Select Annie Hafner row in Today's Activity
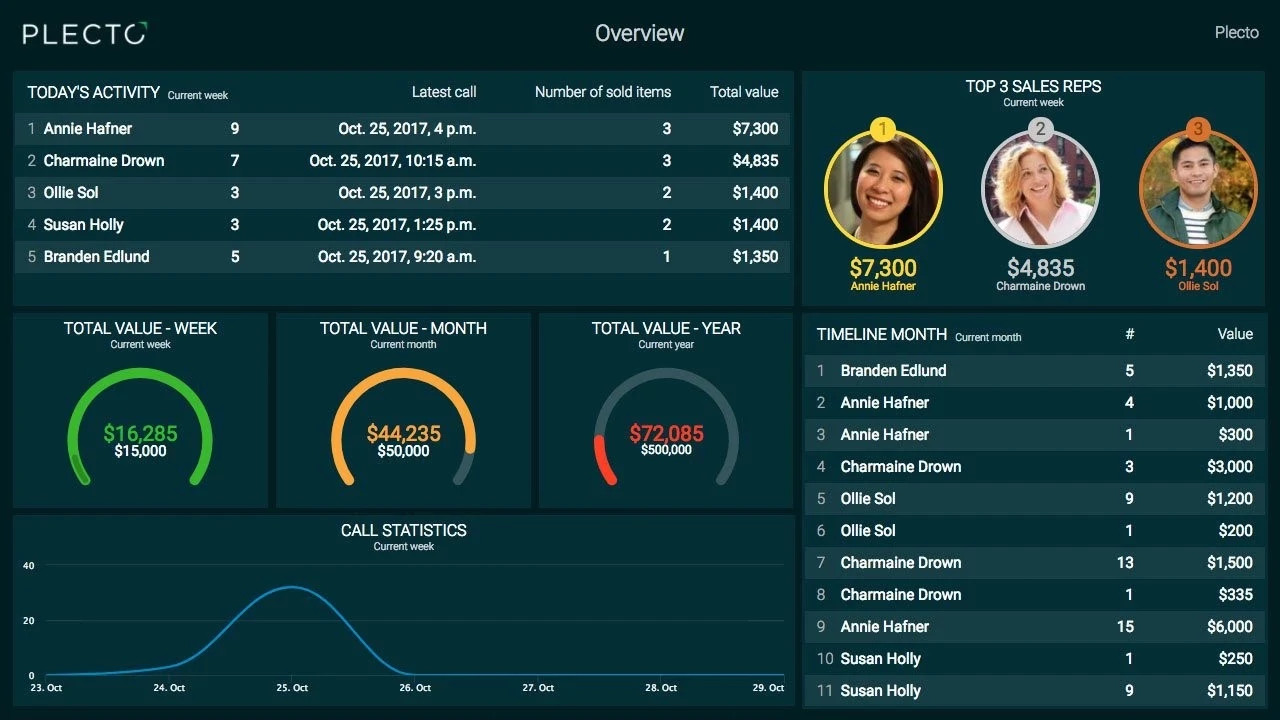Image resolution: width=1280 pixels, height=720 pixels. pos(402,128)
